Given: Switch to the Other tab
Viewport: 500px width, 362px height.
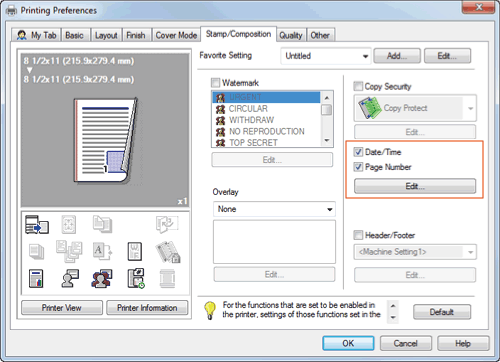Looking at the screenshot, I should pyautogui.click(x=320, y=35).
